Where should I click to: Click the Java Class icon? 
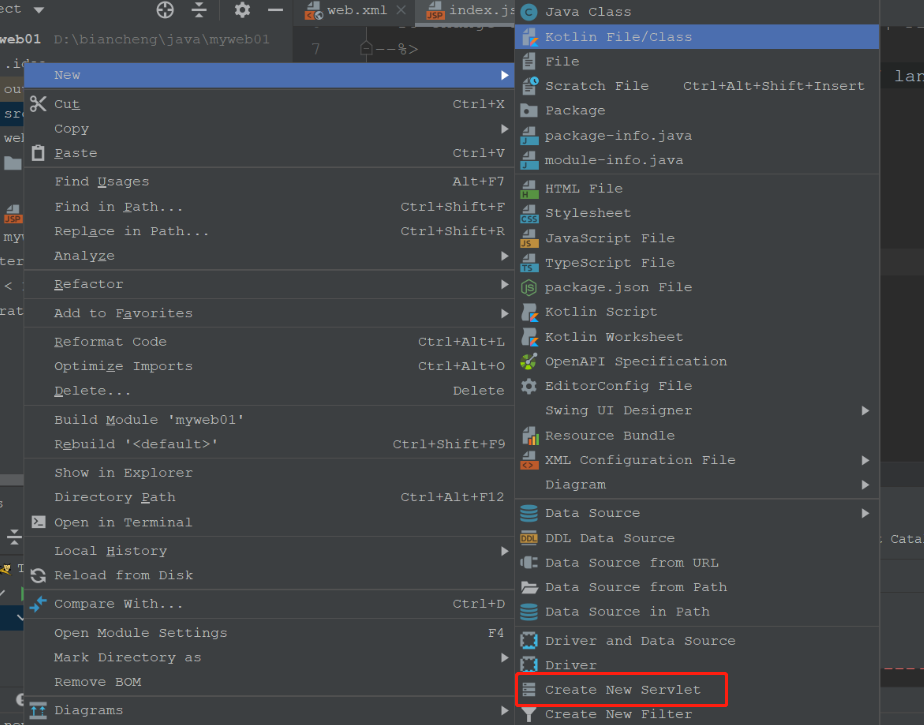click(529, 12)
